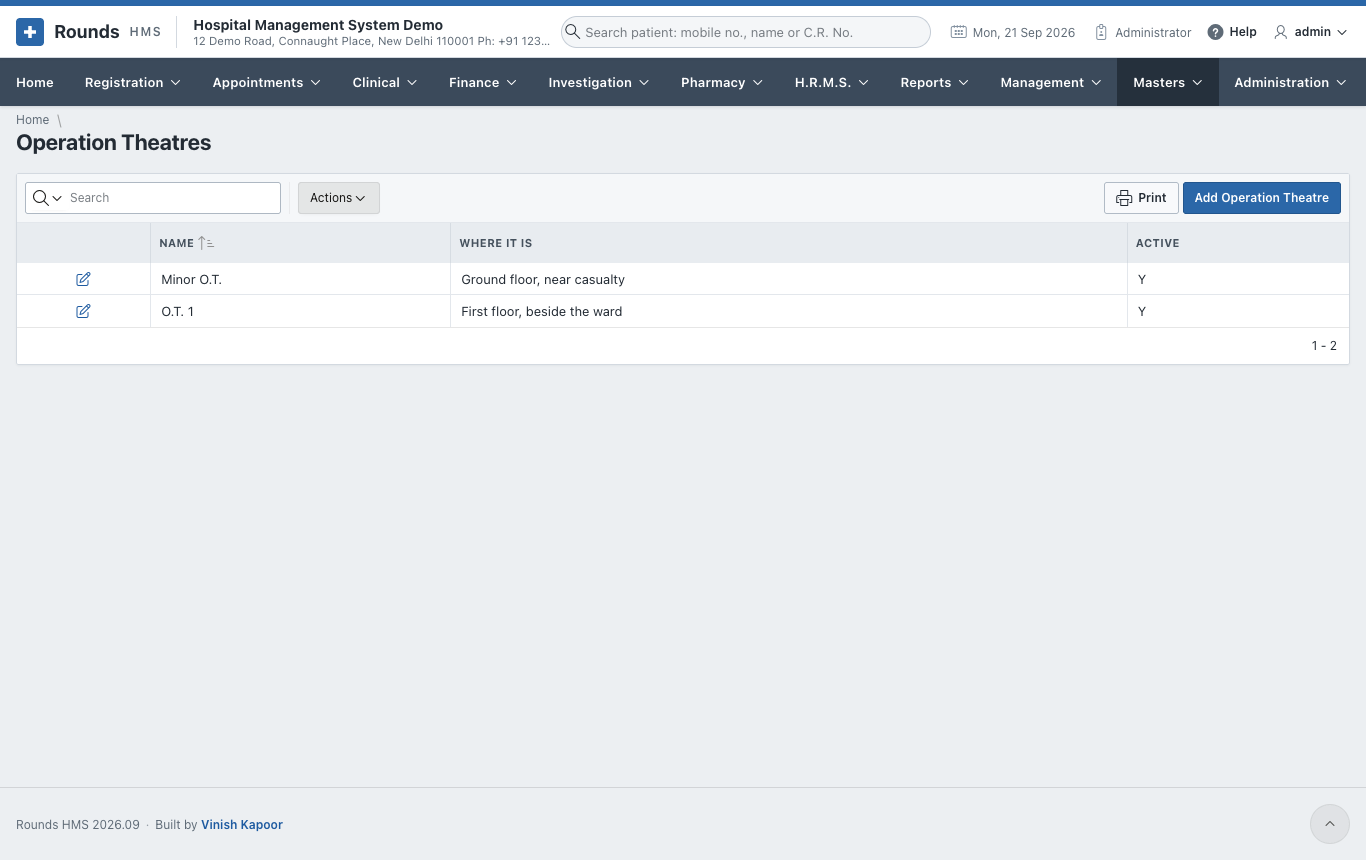The height and width of the screenshot is (860, 1366).
Task: Click the calendar date icon in header
Action: click(958, 32)
